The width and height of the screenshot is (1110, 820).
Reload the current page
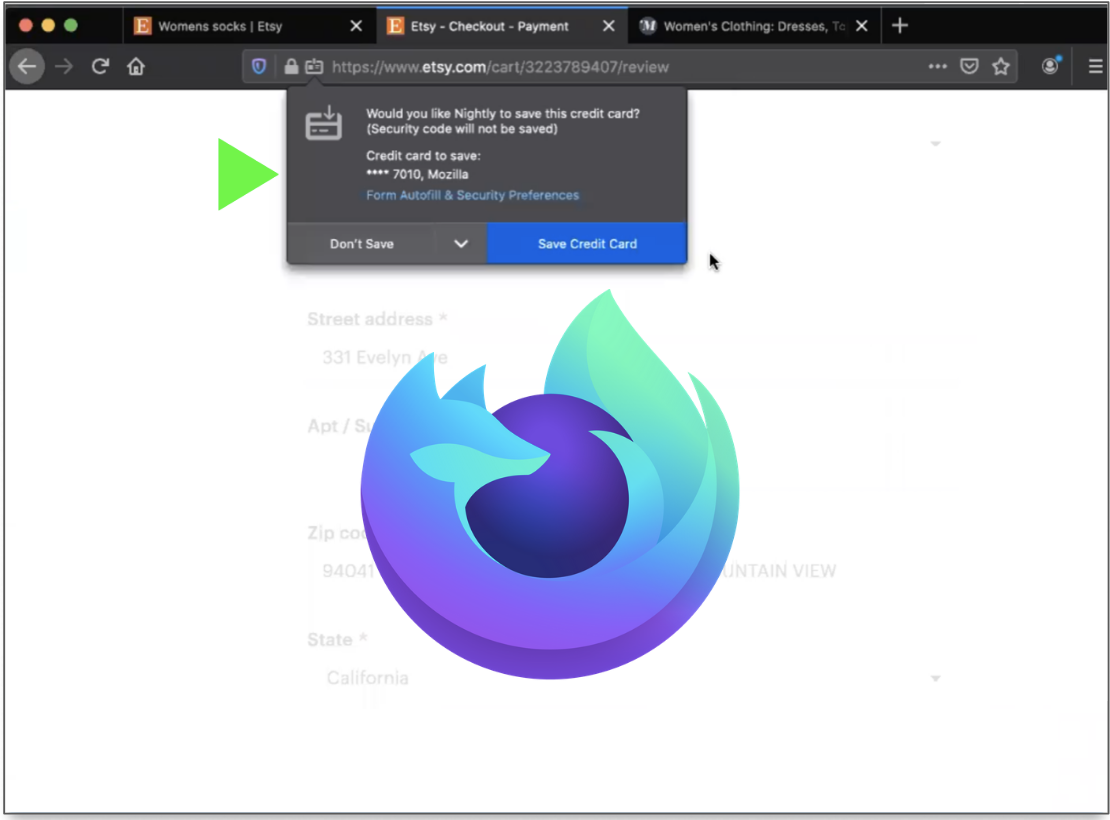point(99,67)
